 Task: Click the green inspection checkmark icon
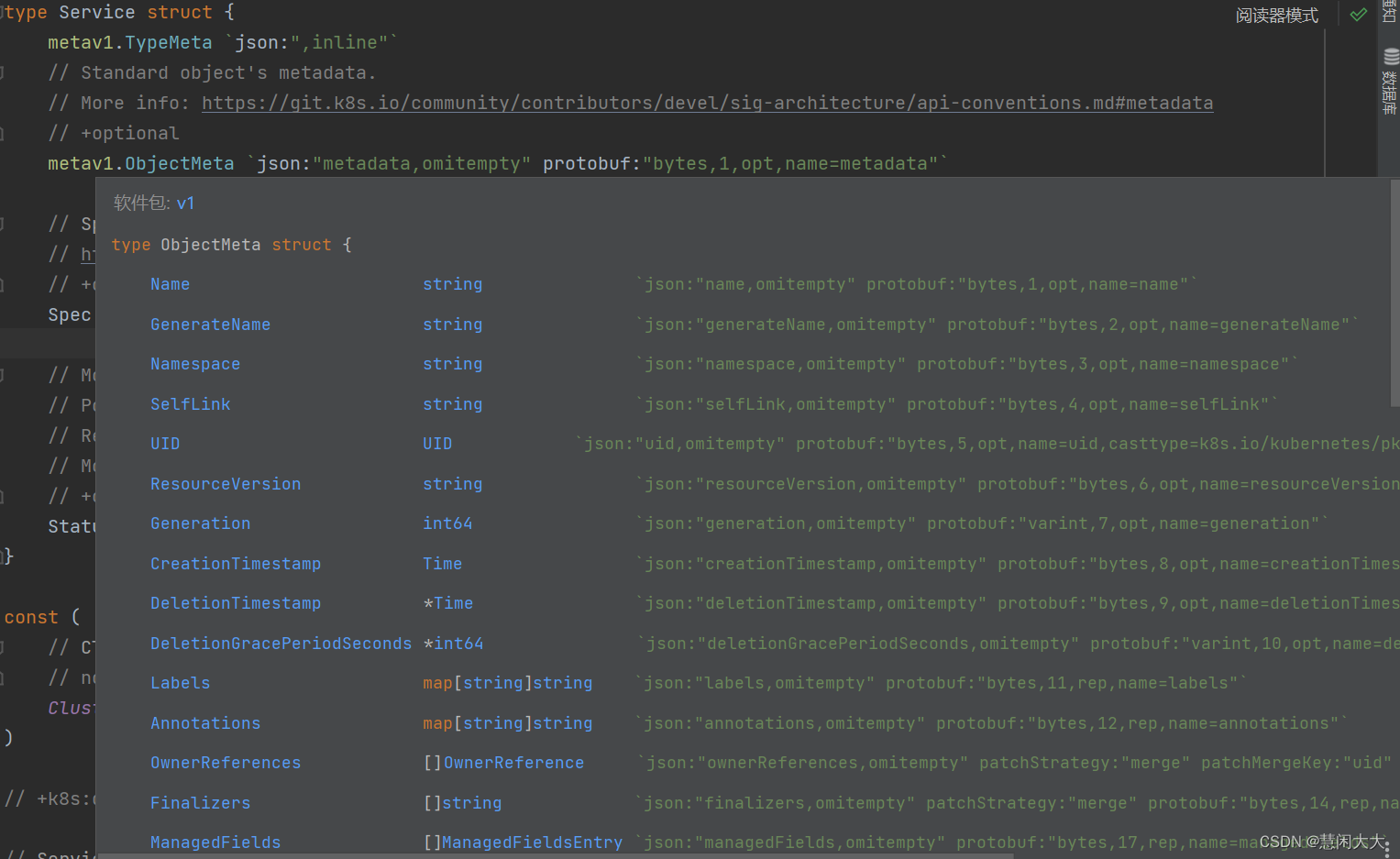pyautogui.click(x=1359, y=15)
